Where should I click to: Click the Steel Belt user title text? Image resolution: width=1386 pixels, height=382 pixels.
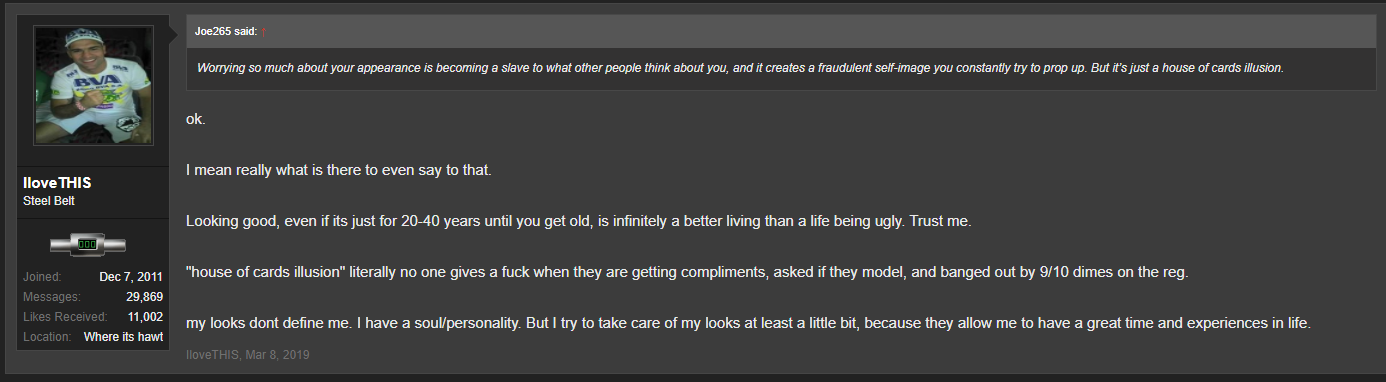coord(48,200)
